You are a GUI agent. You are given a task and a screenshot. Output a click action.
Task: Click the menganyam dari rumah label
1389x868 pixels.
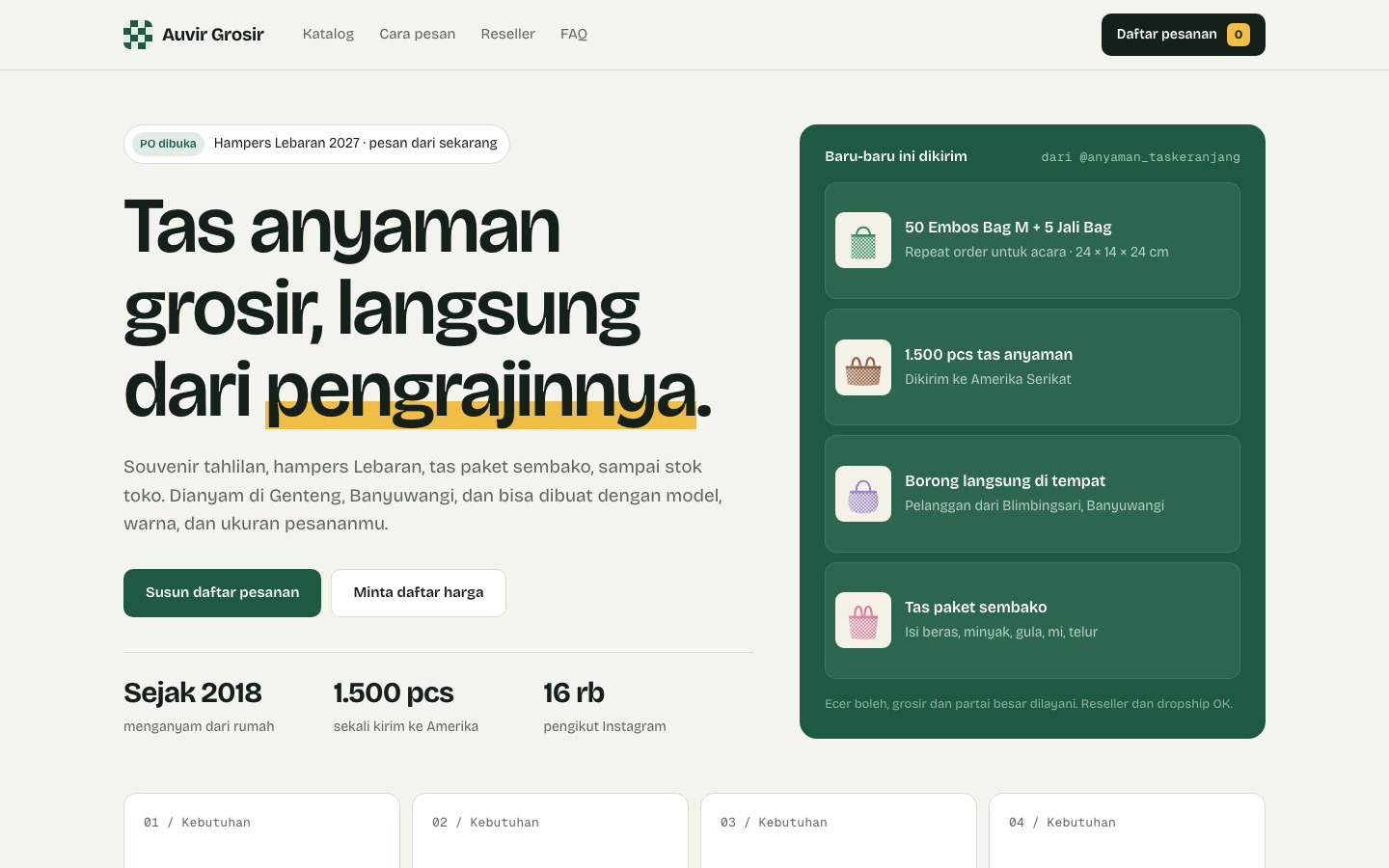point(199,726)
